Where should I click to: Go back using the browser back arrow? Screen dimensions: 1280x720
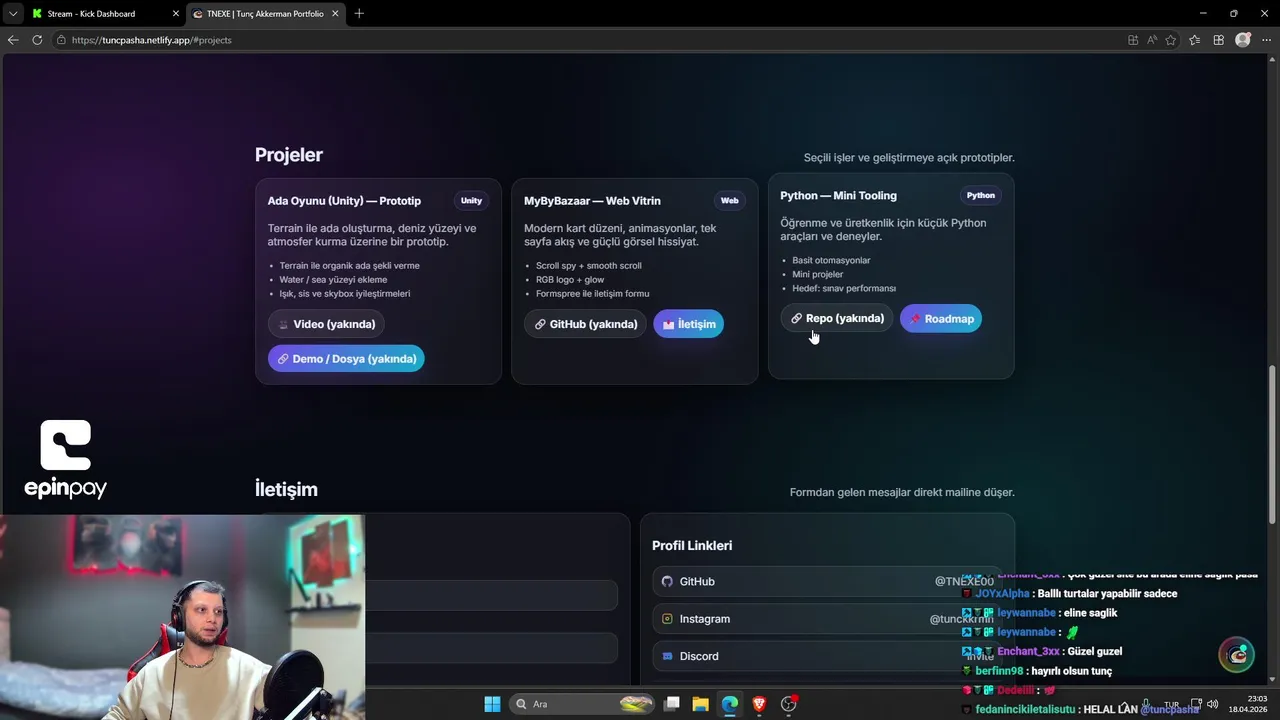coord(13,40)
